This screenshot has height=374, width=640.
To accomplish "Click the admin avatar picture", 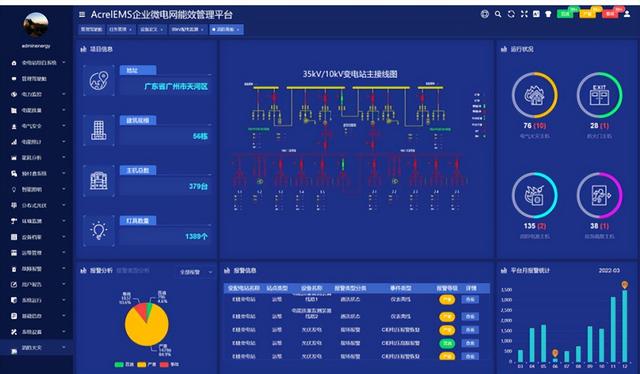I will (x=36, y=24).
